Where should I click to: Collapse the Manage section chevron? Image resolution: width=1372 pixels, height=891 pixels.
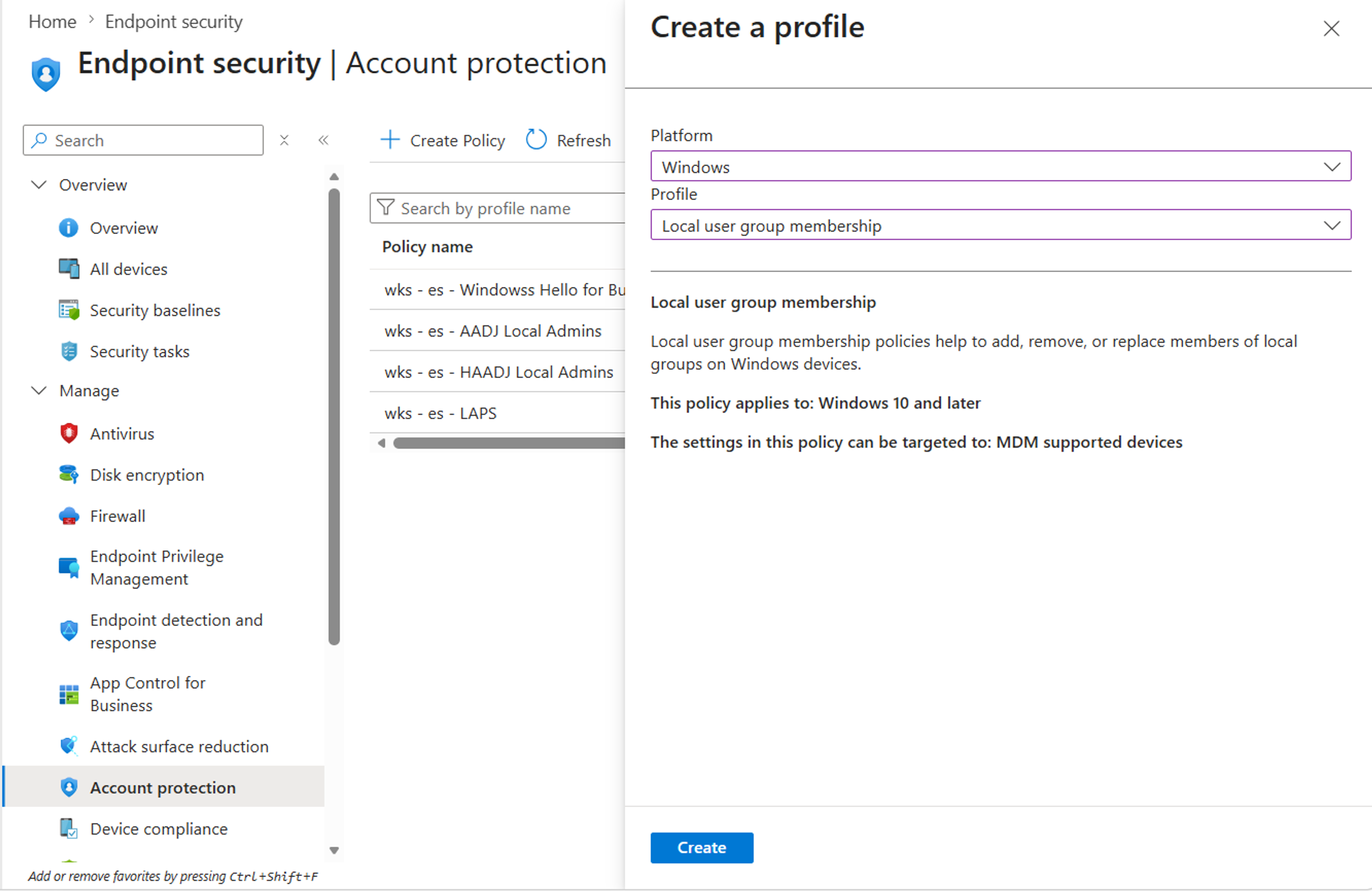coord(39,390)
